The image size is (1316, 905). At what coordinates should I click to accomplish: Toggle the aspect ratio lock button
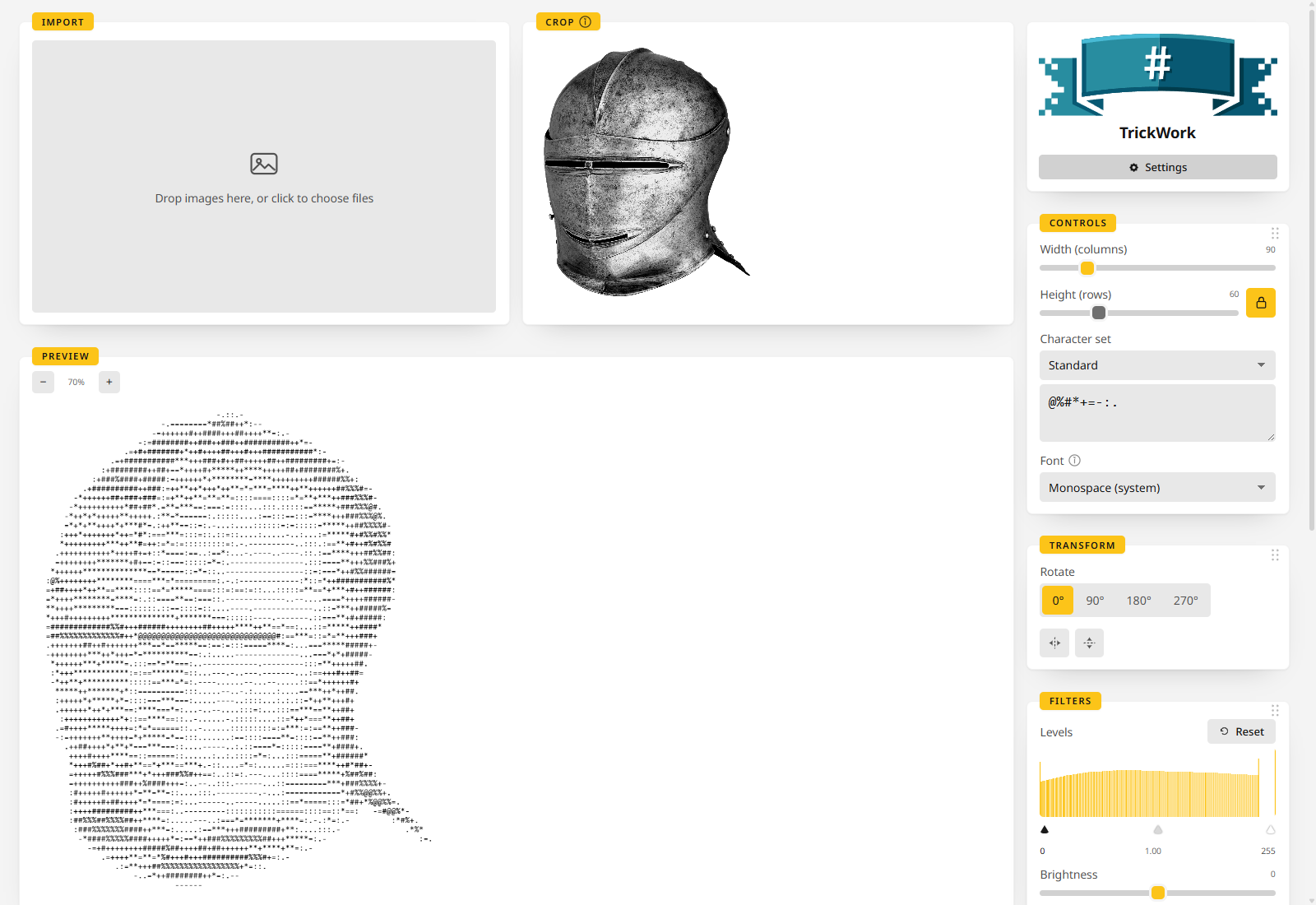(1261, 303)
